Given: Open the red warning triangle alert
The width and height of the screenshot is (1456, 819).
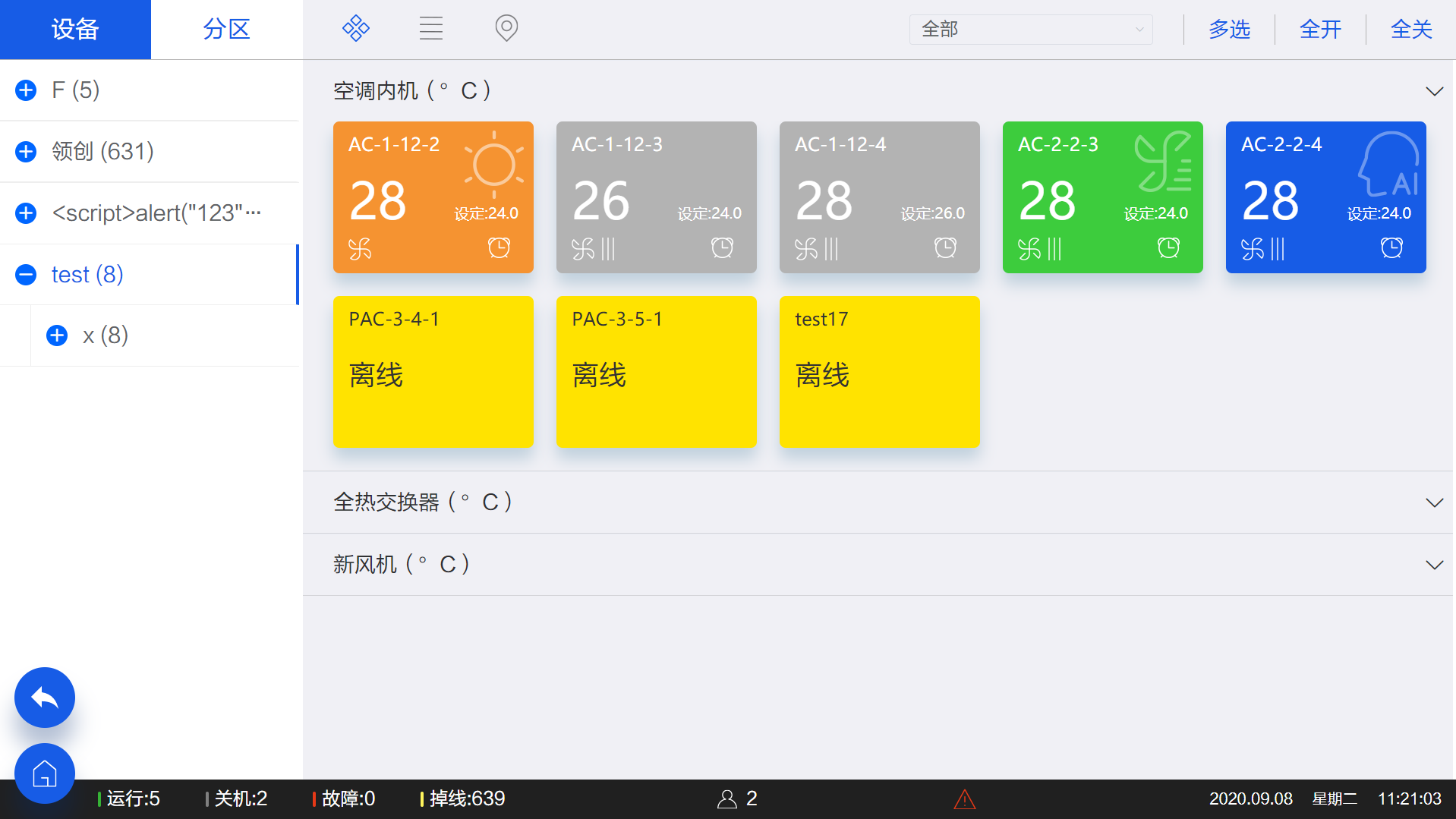Looking at the screenshot, I should (x=964, y=799).
